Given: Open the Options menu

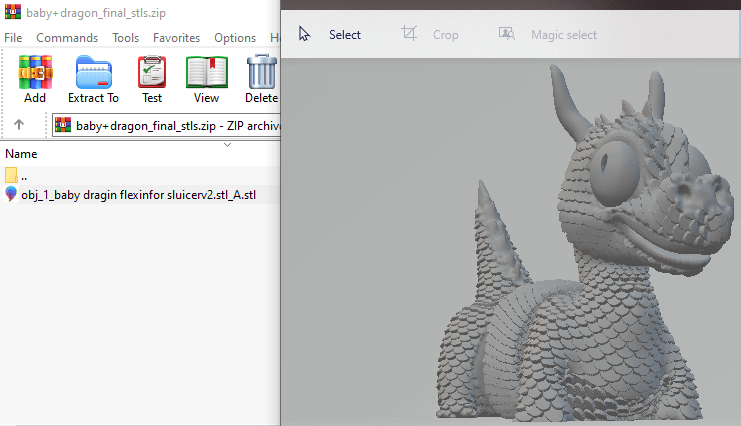Looking at the screenshot, I should coord(235,38).
